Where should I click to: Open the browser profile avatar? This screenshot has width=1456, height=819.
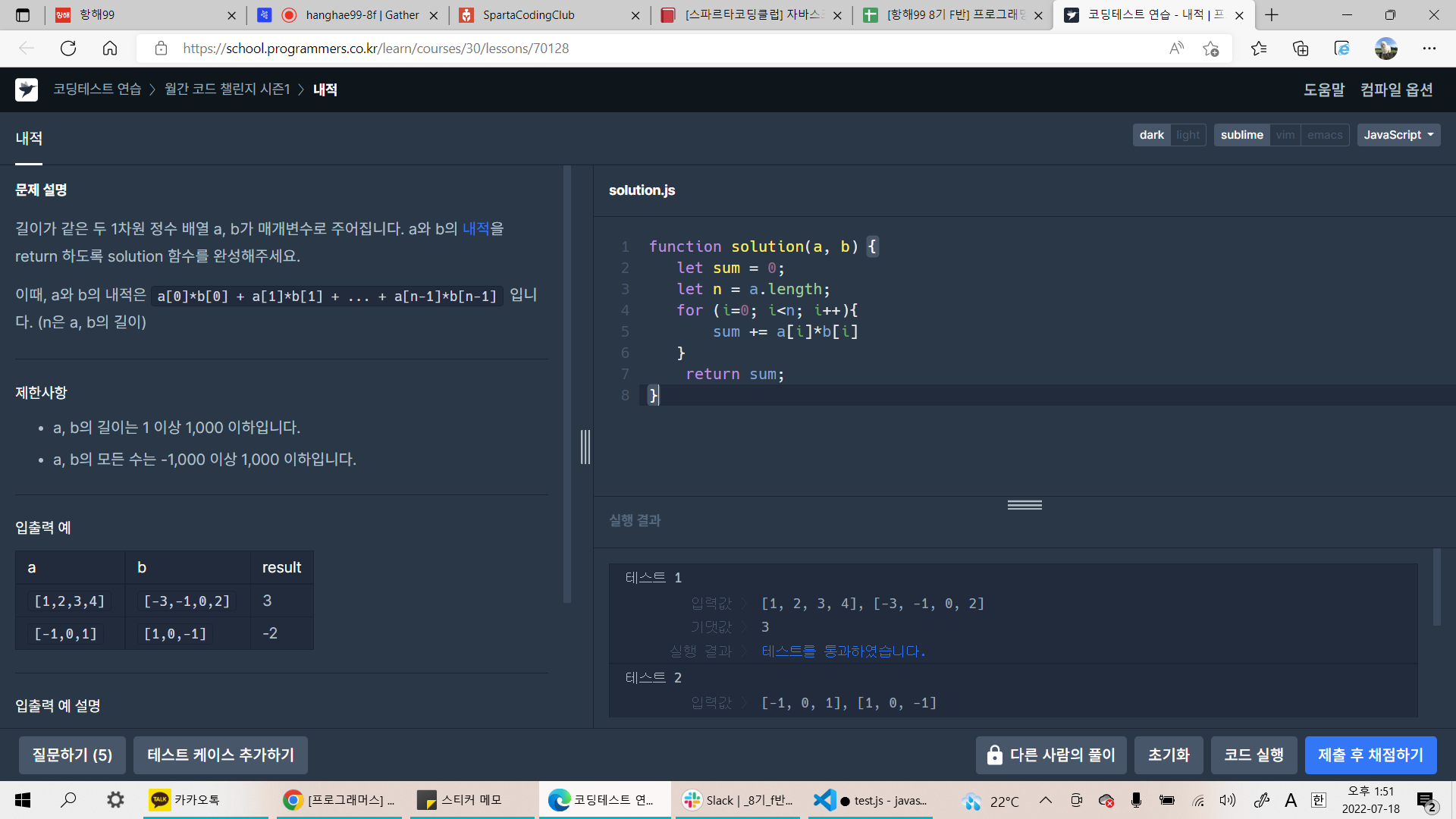pos(1385,49)
